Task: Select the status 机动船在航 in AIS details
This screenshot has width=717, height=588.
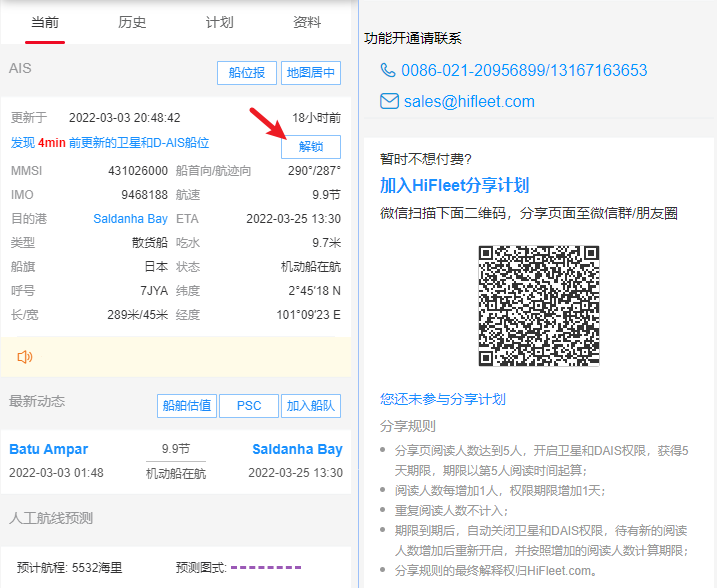Action: pyautogui.click(x=311, y=267)
